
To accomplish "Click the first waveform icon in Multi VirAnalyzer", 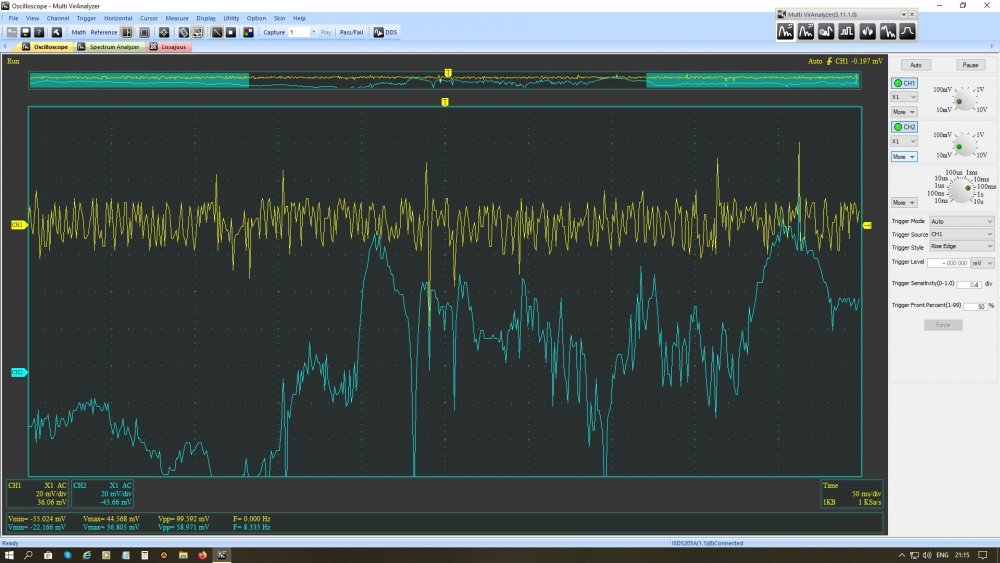I will [x=786, y=31].
